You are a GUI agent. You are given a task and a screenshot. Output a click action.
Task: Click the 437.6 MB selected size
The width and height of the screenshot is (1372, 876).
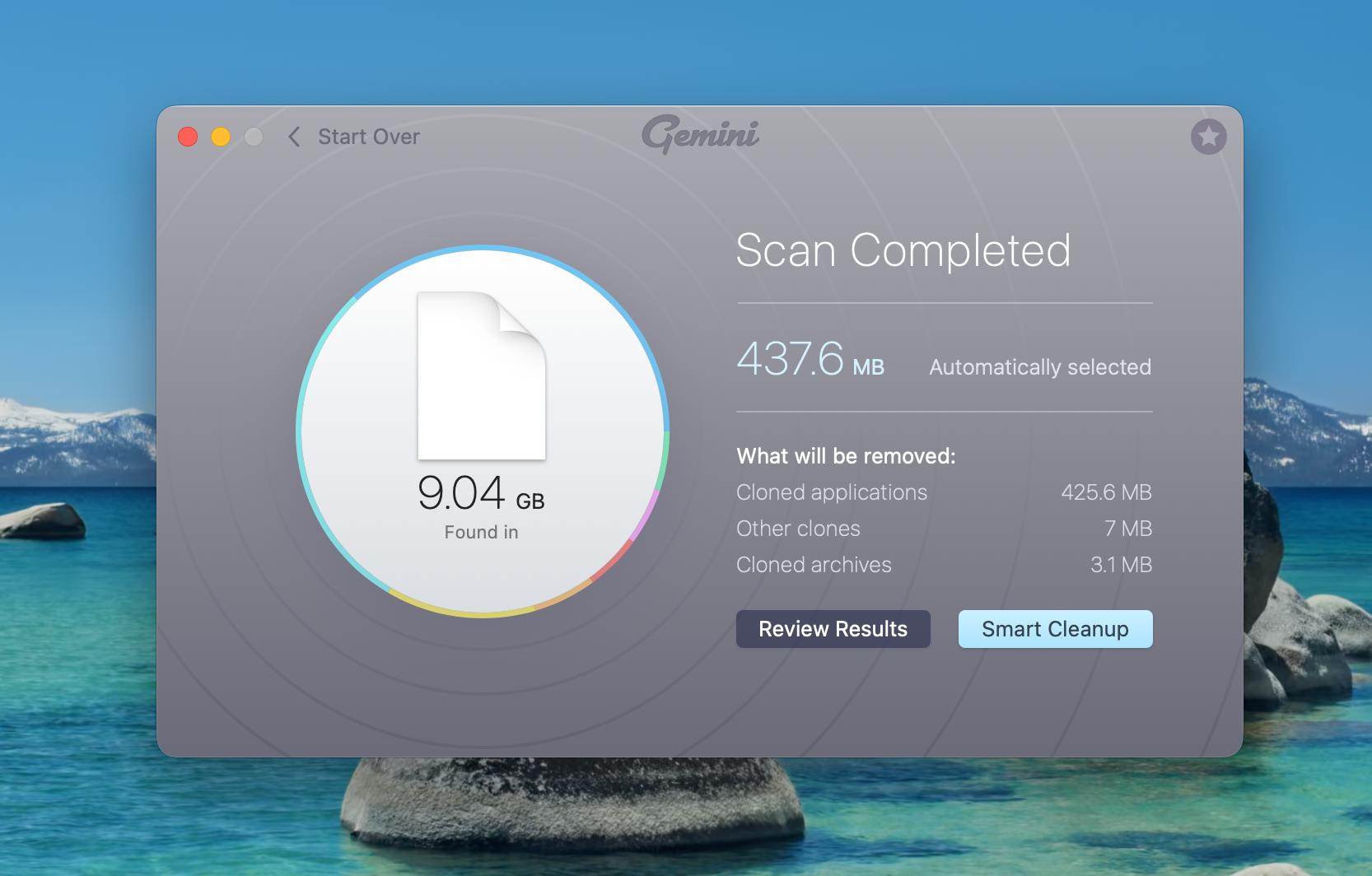[x=810, y=360]
